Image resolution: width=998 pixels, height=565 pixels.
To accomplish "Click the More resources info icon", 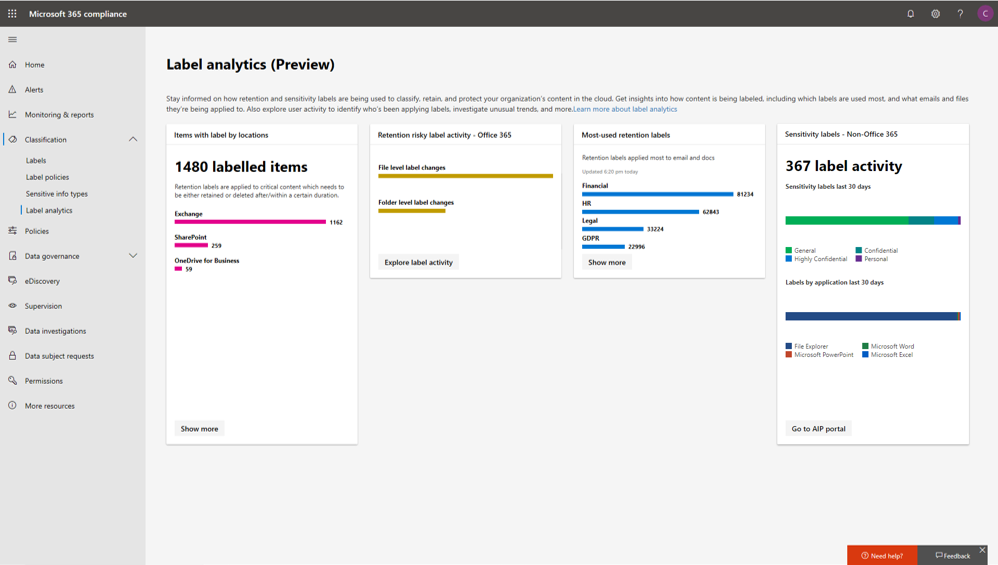I will tap(12, 405).
